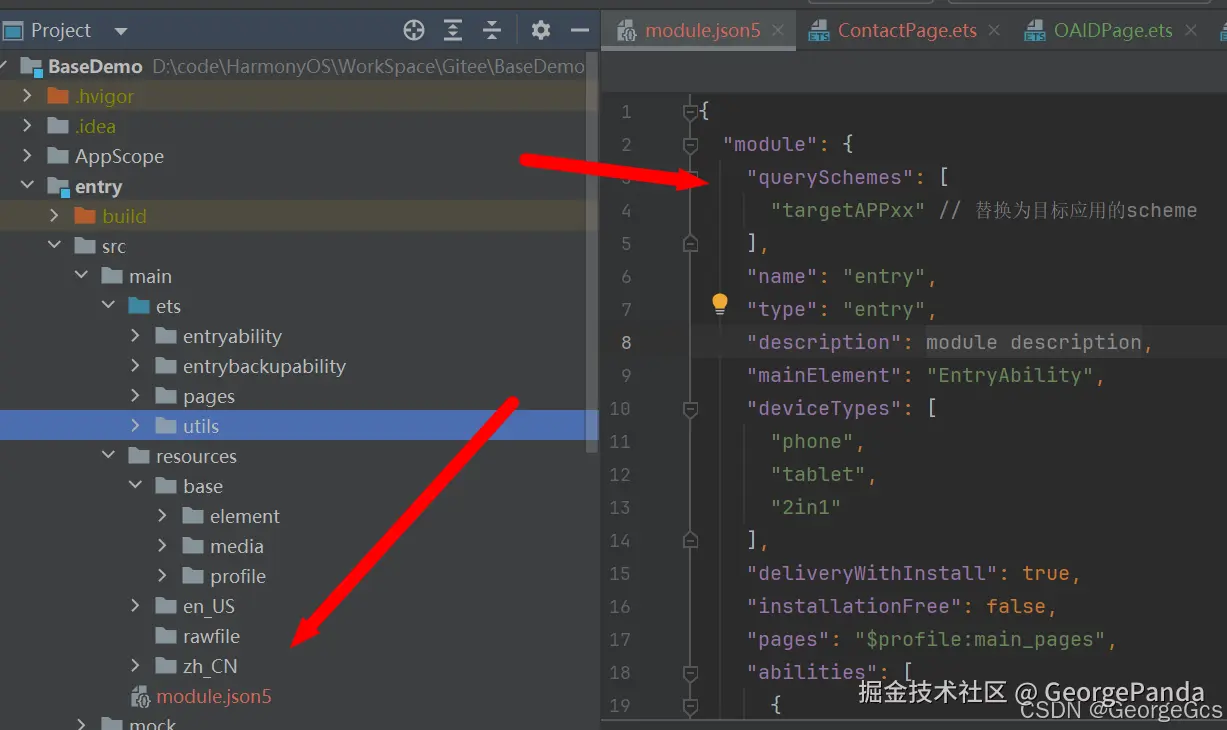Close the module.json5 tab
Screen dimensions: 1227x730
click(778, 31)
